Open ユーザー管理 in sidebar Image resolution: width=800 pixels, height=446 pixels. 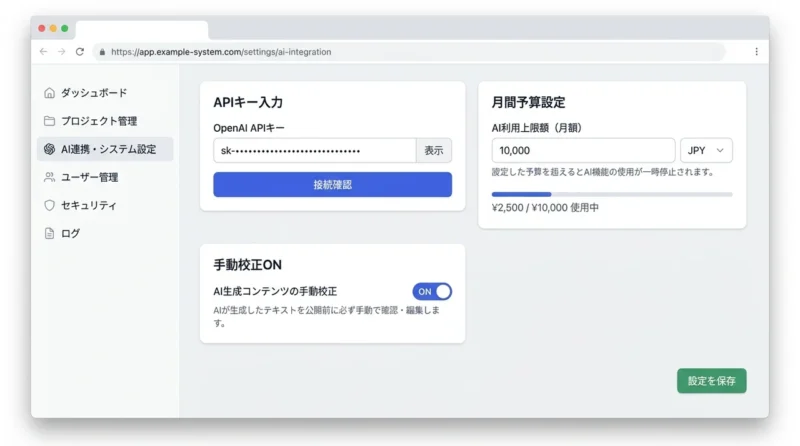click(105, 177)
